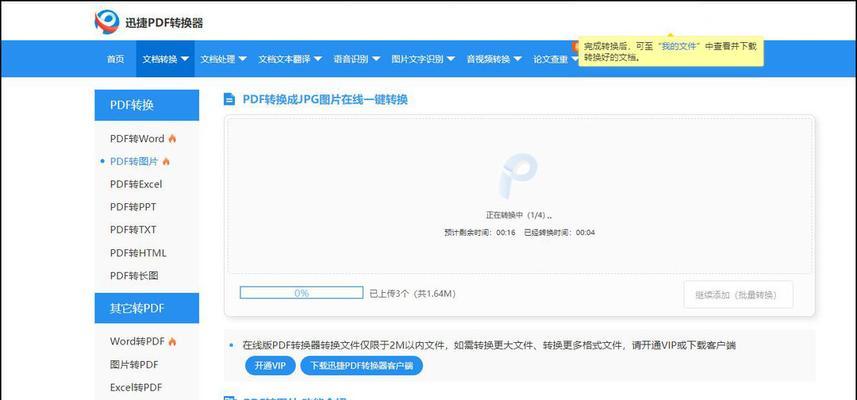Select PDF转长图 in the sidebar
The height and width of the screenshot is (400, 857).
point(134,276)
